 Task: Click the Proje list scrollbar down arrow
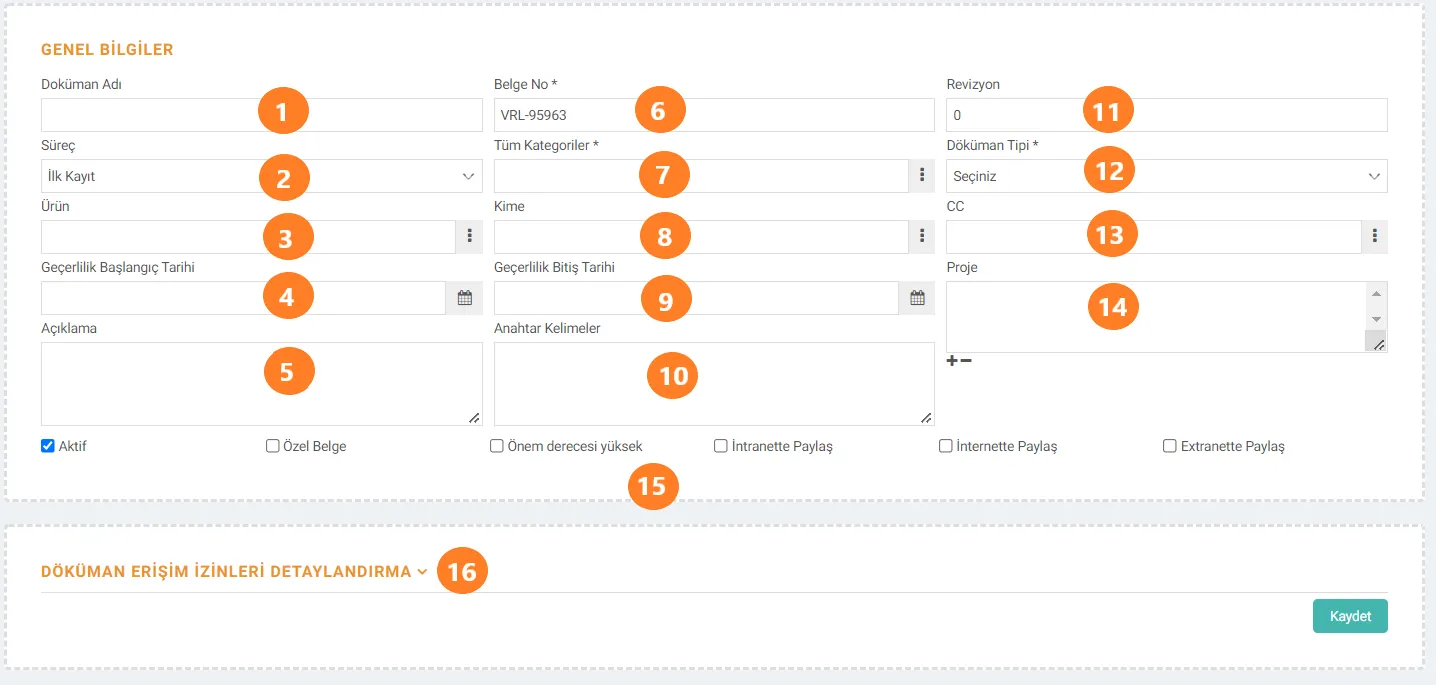coord(1376,319)
